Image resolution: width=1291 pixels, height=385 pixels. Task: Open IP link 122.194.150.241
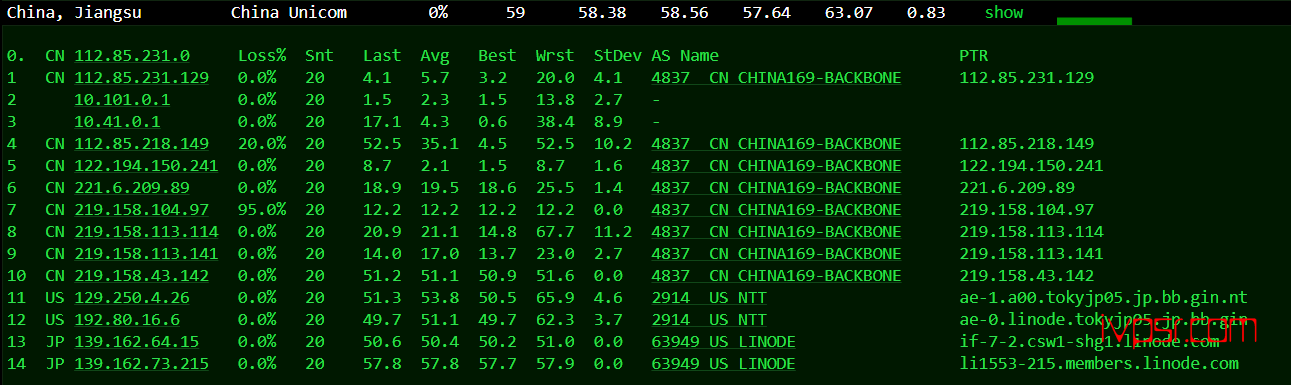coord(146,166)
